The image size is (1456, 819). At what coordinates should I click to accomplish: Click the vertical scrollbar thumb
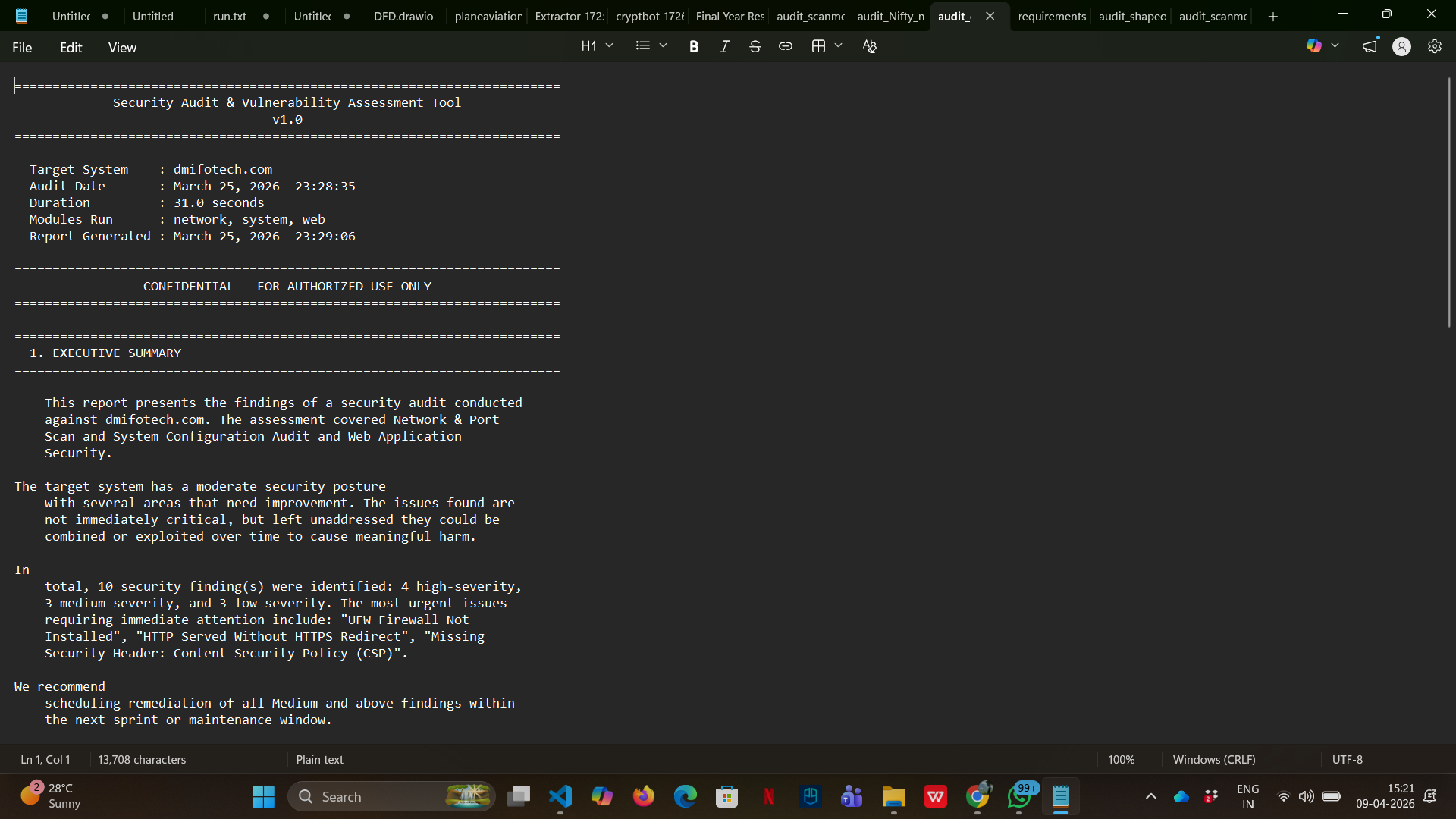(x=1448, y=202)
